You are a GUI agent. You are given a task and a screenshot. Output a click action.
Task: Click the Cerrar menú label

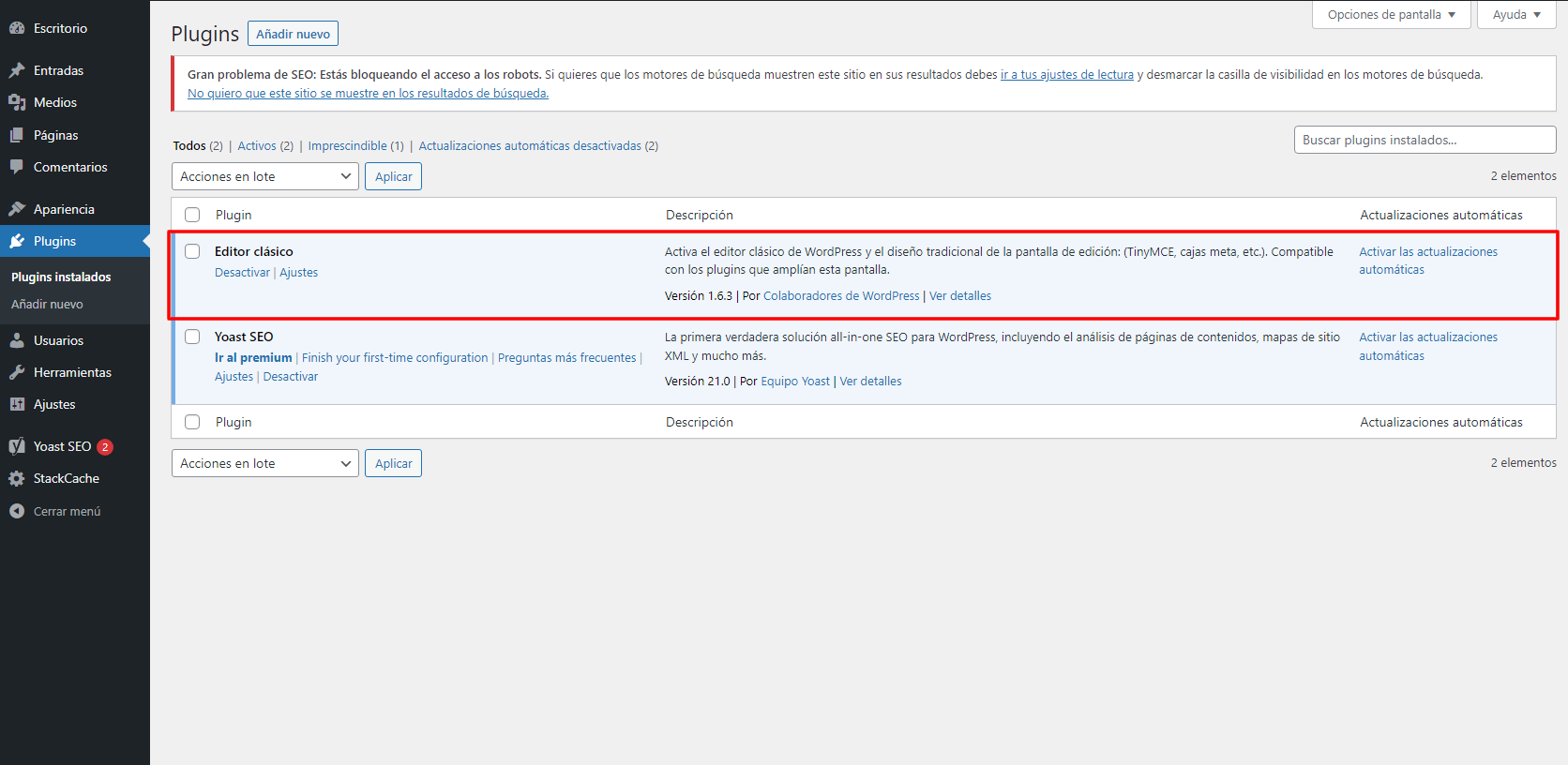(x=67, y=511)
